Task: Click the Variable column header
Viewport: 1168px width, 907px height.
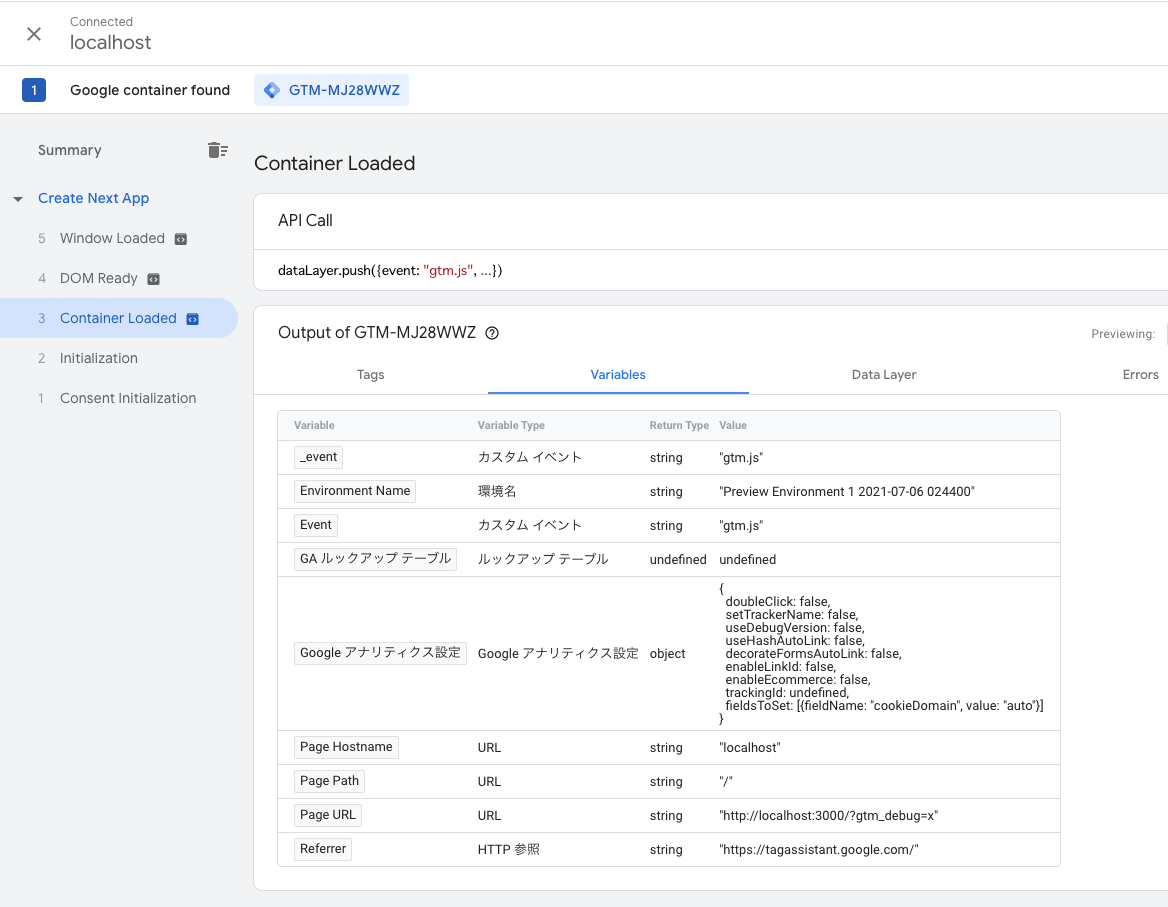Action: tap(314, 425)
